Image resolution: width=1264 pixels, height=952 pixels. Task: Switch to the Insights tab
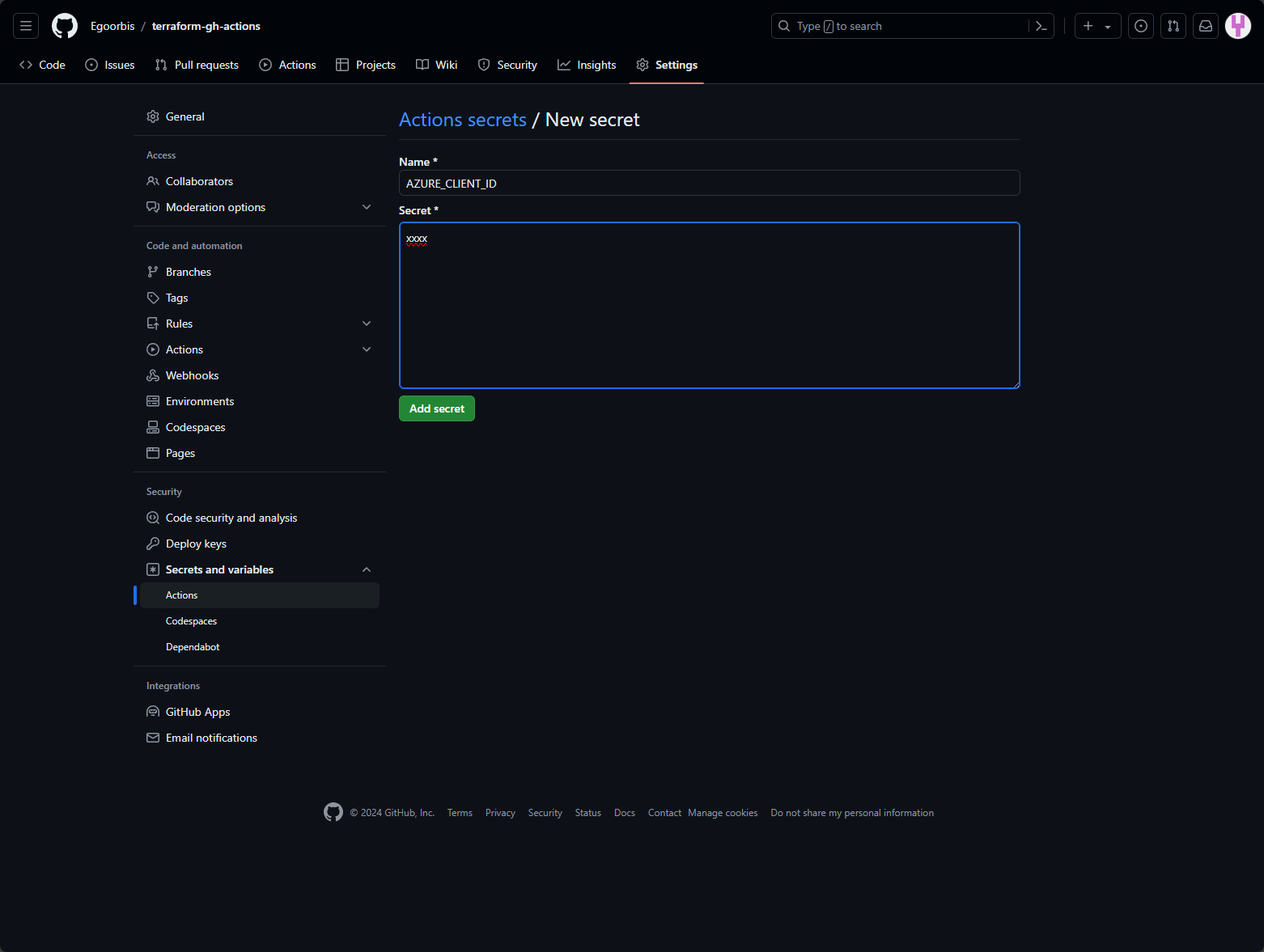tap(587, 65)
